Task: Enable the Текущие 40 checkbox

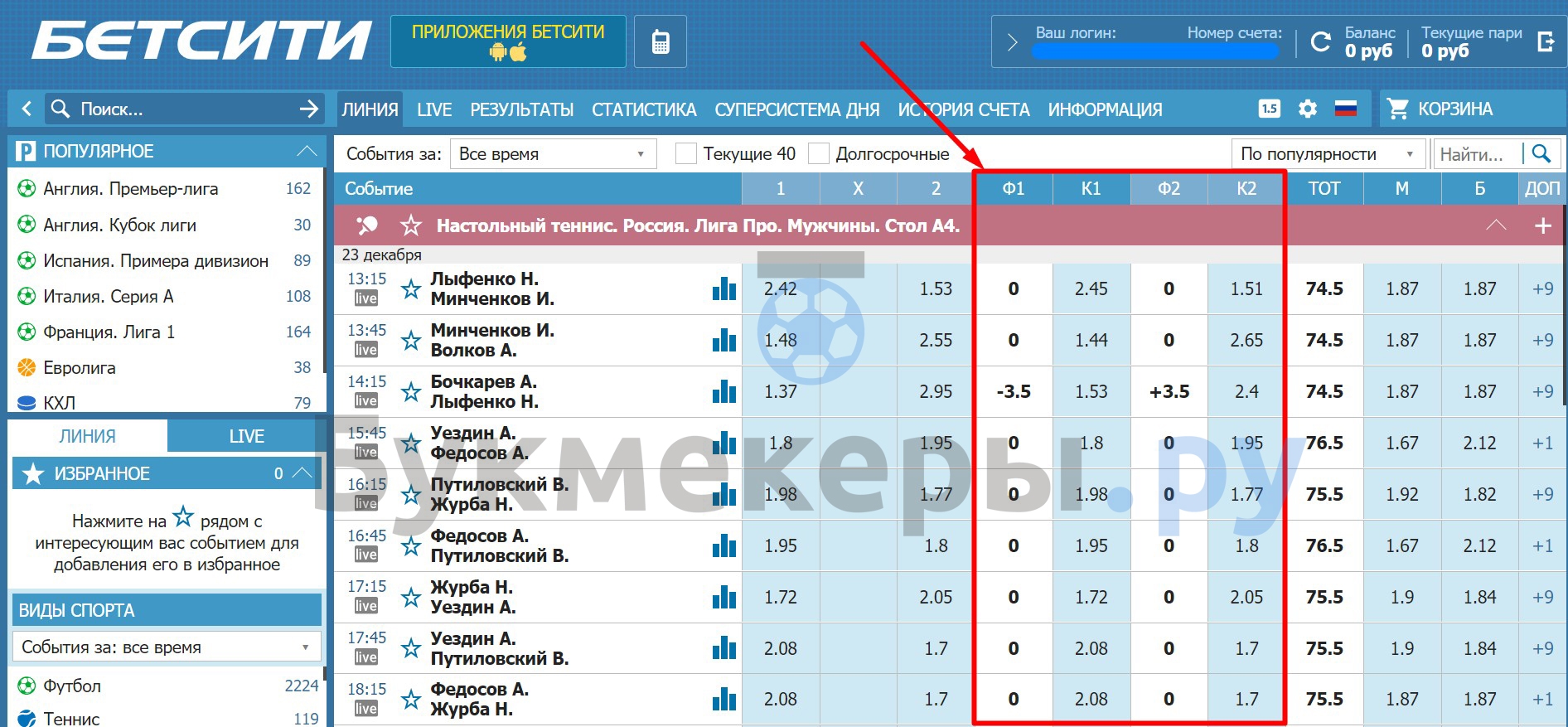Action: pos(686,154)
